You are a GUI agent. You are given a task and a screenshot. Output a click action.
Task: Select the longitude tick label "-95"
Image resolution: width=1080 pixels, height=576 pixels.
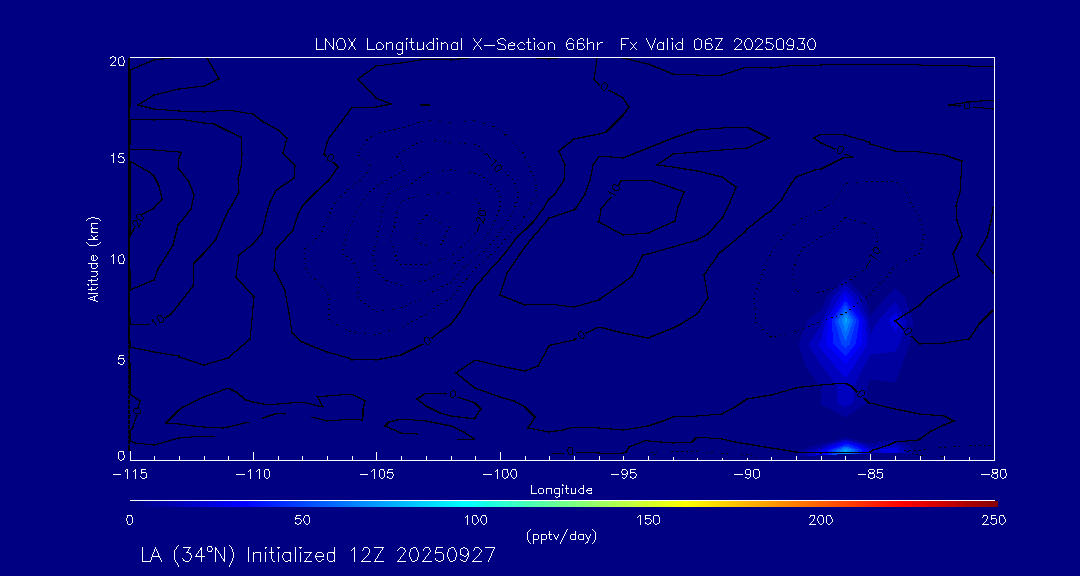click(x=623, y=475)
